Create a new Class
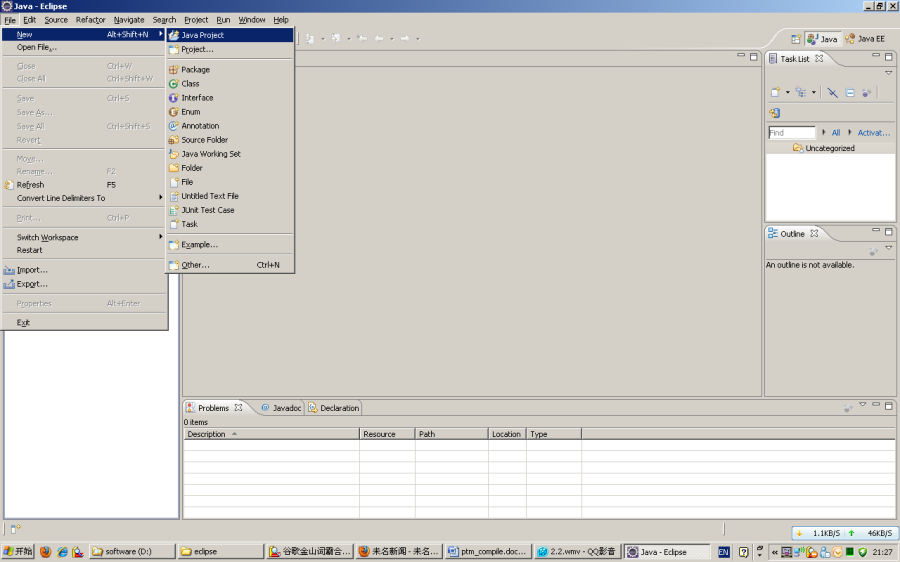Viewport: 900px width, 562px height. coord(230,84)
